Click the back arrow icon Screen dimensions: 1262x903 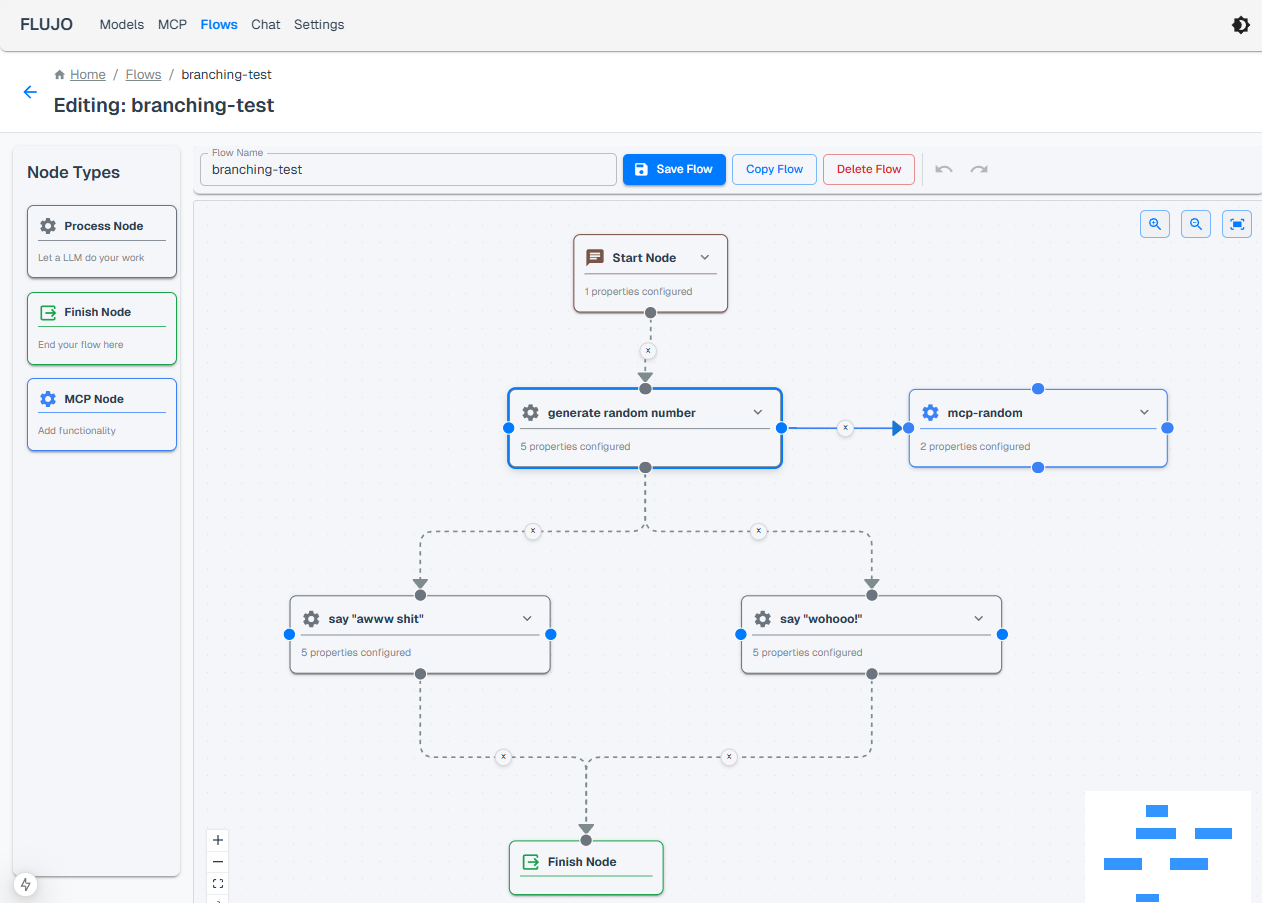point(30,92)
